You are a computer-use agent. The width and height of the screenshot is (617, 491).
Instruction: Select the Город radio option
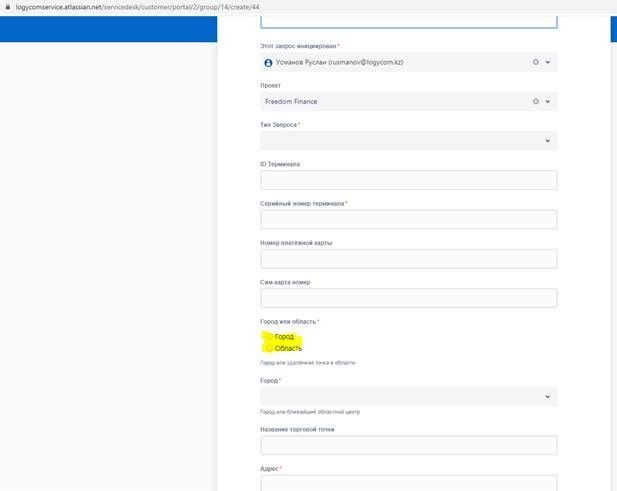[x=268, y=336]
